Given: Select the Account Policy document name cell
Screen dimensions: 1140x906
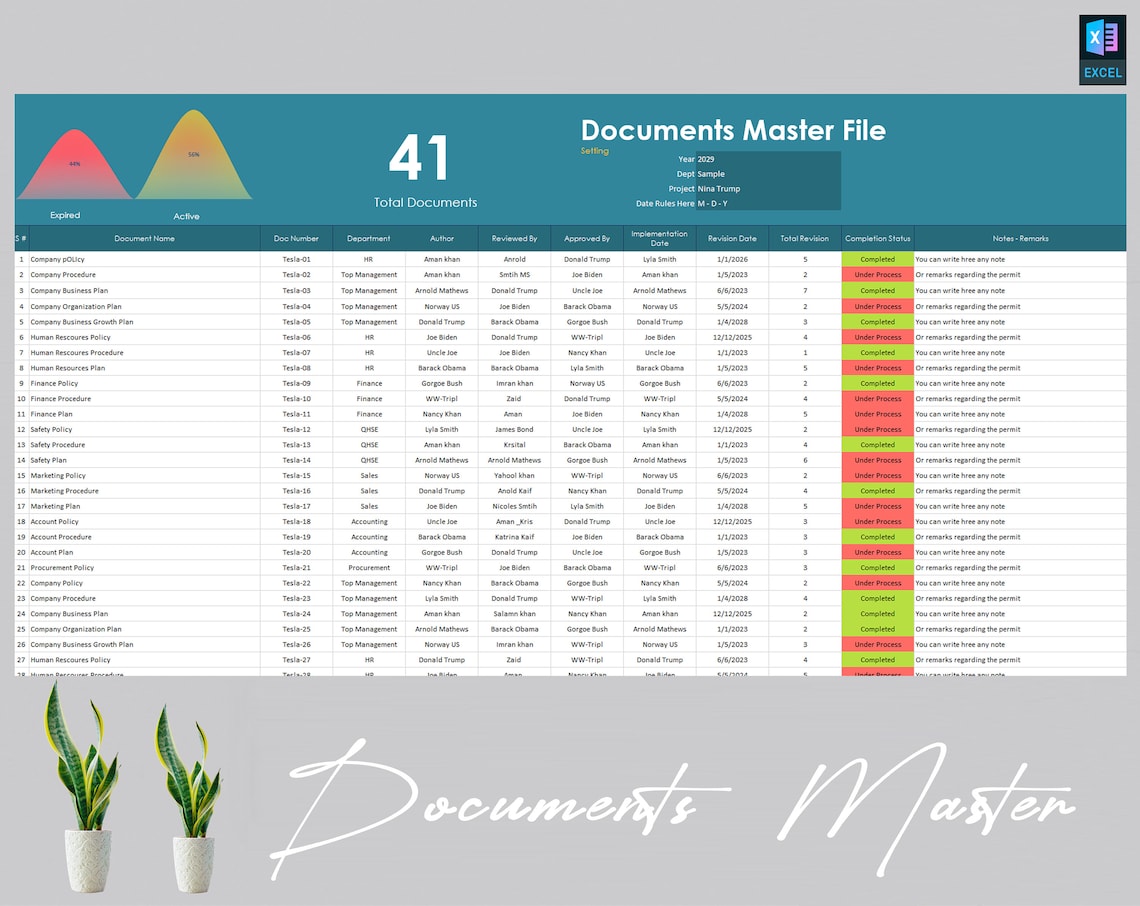Looking at the screenshot, I should (x=144, y=522).
